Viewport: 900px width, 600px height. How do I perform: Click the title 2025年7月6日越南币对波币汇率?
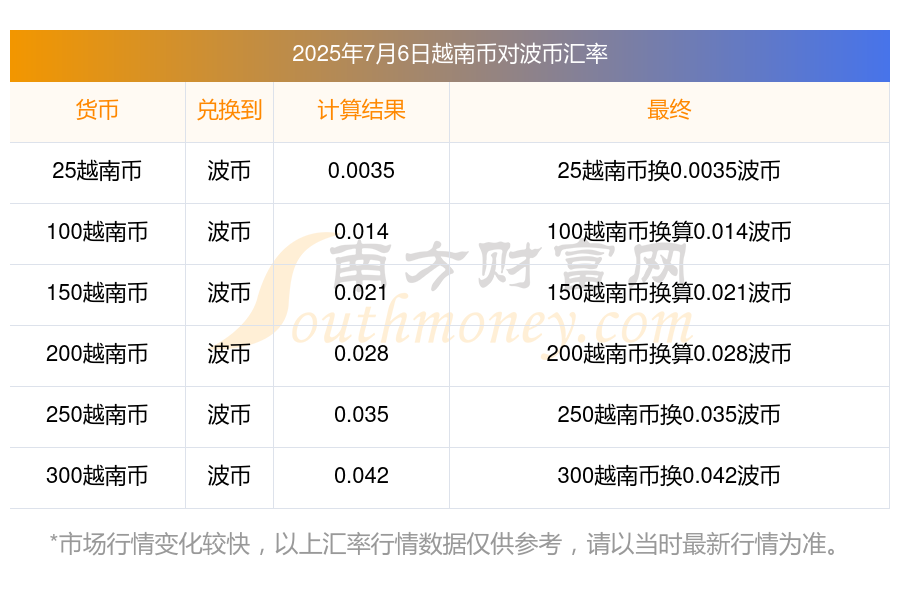pyautogui.click(x=449, y=54)
